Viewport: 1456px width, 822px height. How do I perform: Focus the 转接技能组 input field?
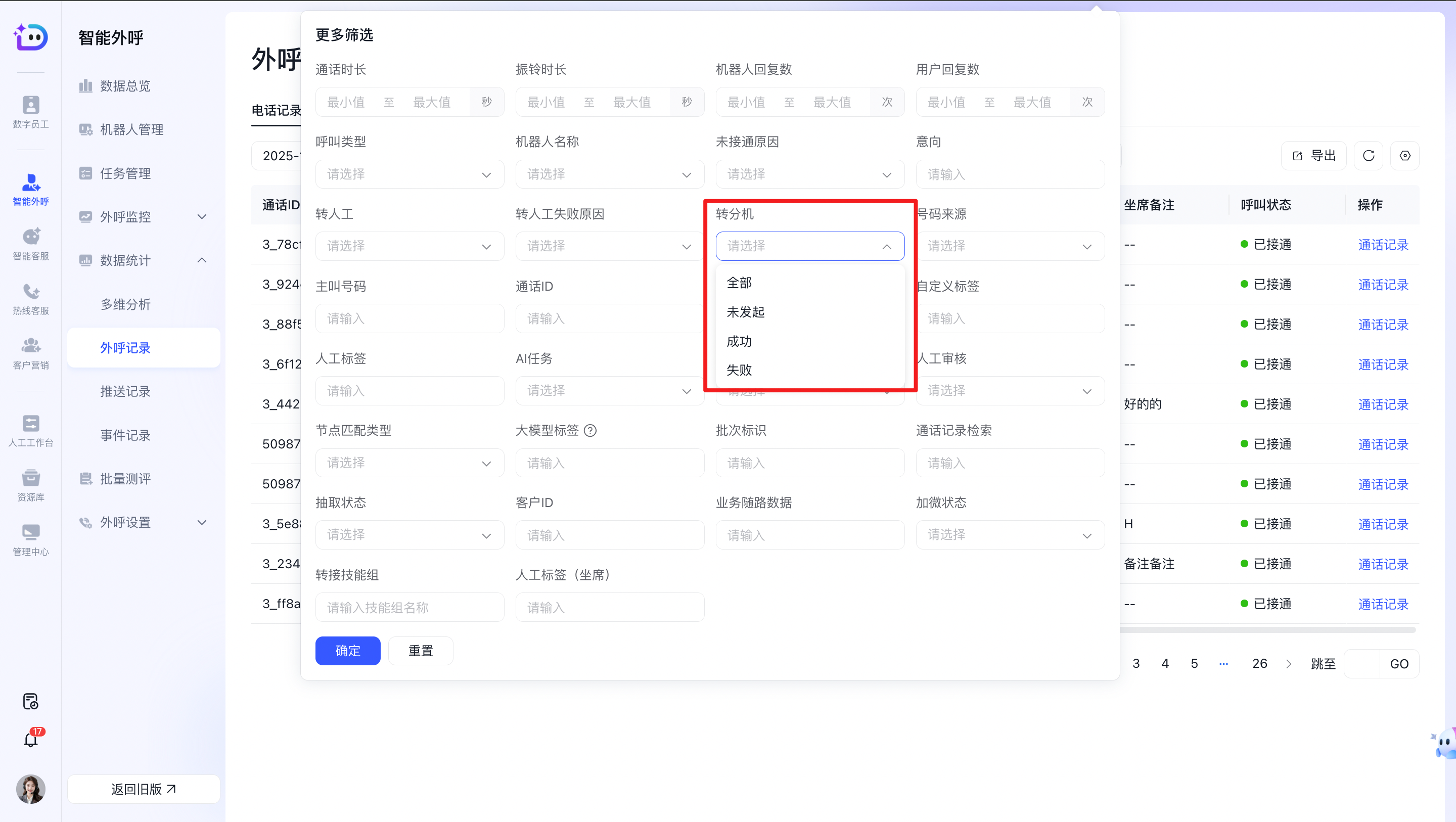(x=409, y=607)
